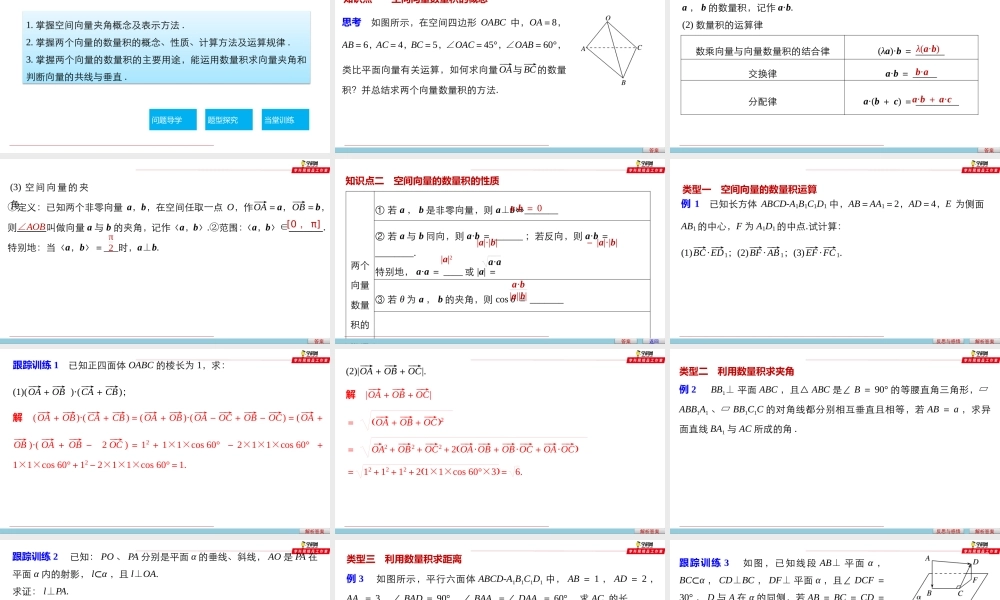Select the learning objectives slide thumbnail
This screenshot has width=1000, height=600.
tap(165, 76)
